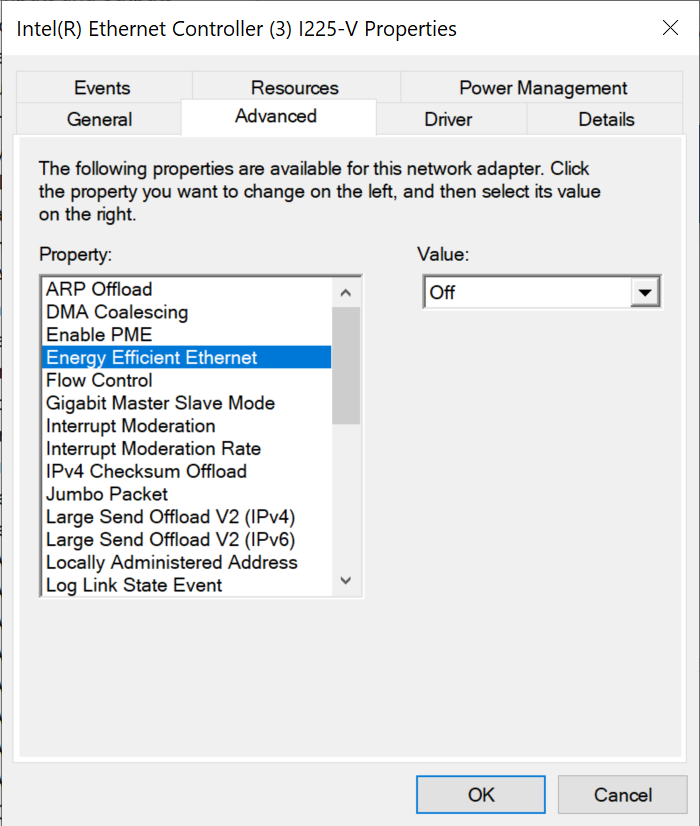This screenshot has height=826, width=700.
Task: Select the General tab
Action: pyautogui.click(x=99, y=119)
